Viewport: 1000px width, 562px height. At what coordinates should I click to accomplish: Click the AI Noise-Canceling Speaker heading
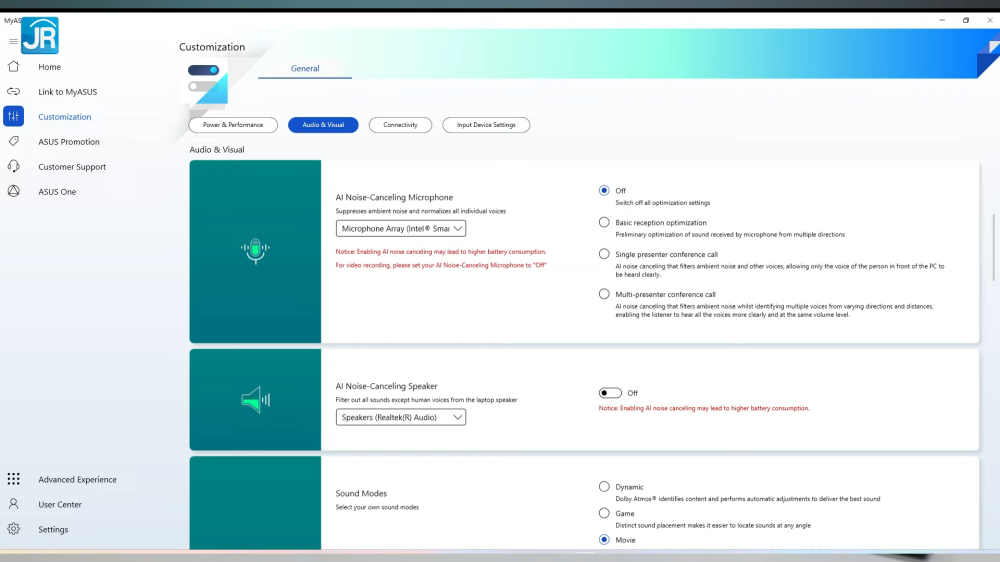pyautogui.click(x=386, y=386)
